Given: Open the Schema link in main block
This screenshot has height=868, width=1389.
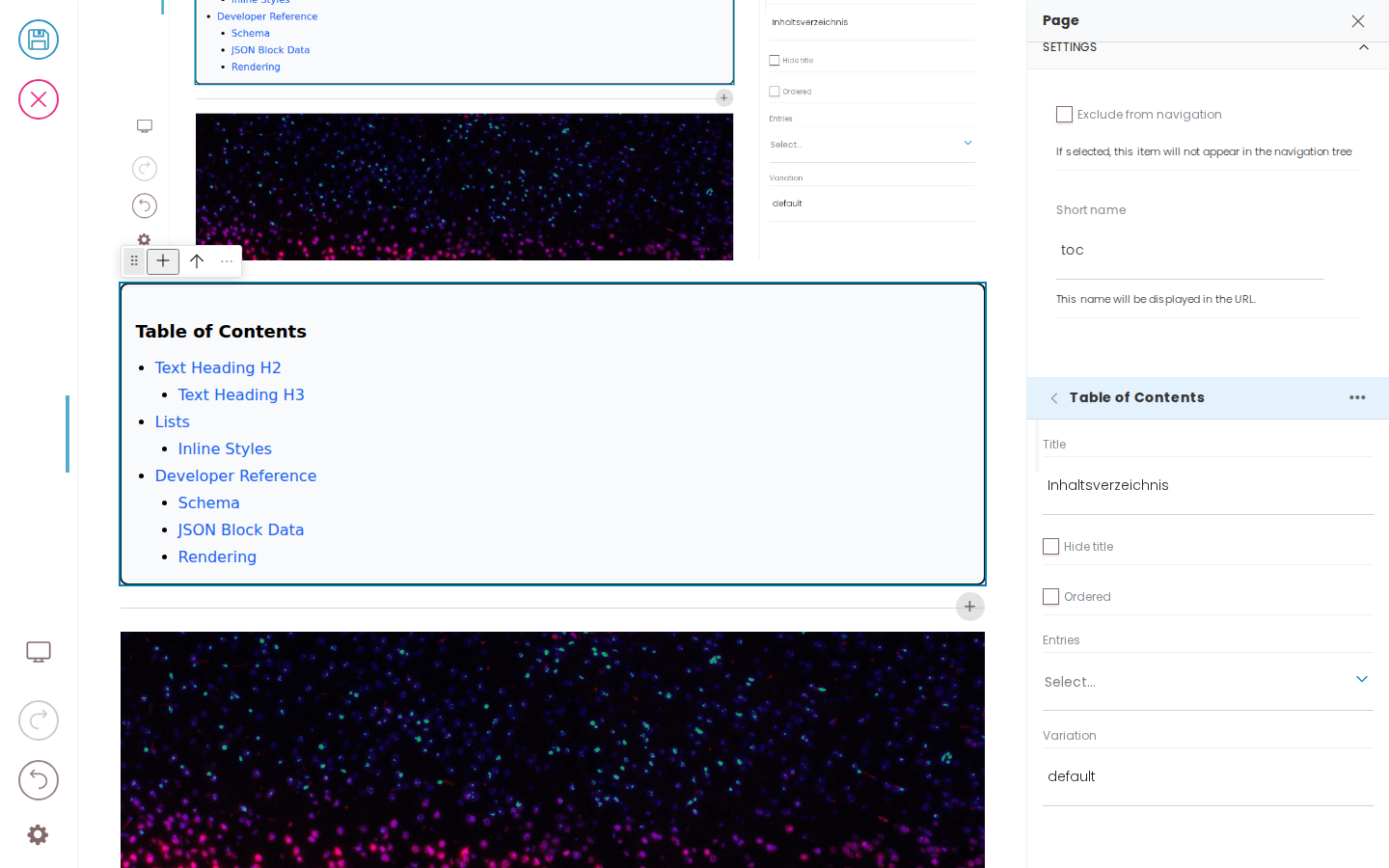Looking at the screenshot, I should 208,502.
